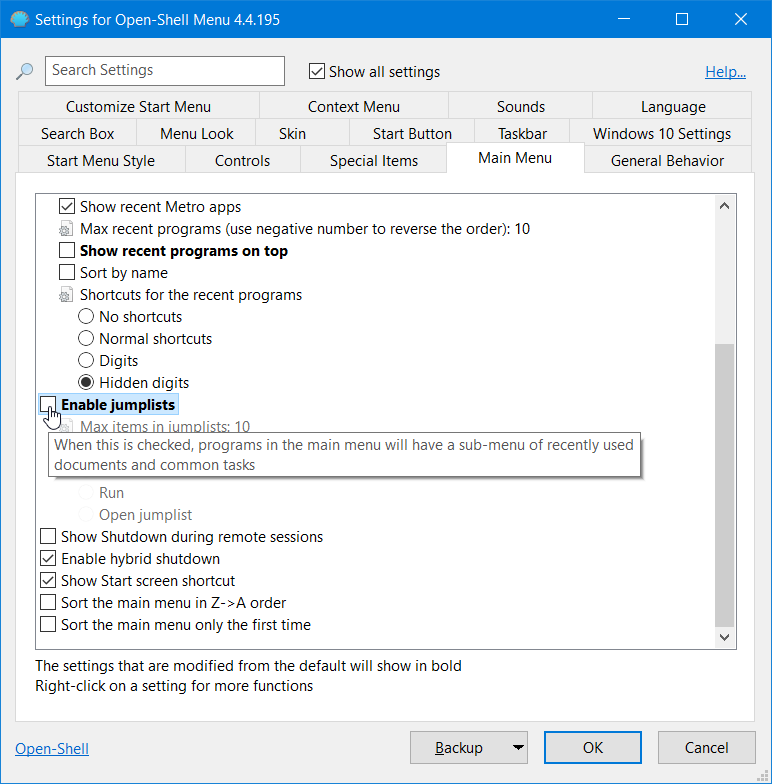This screenshot has height=784, width=772.
Task: Follow the Open-Shell website link
Action: [x=52, y=748]
